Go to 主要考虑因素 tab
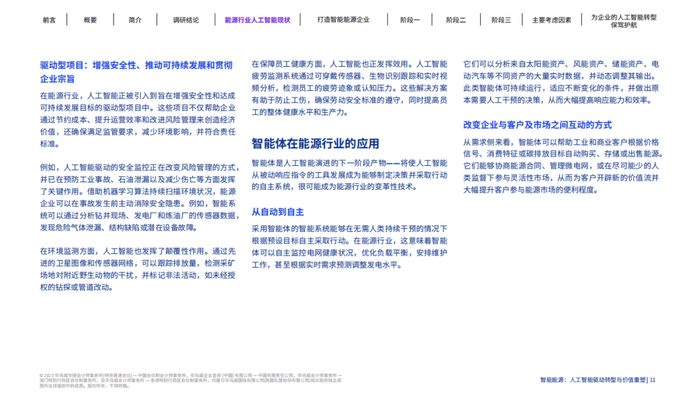The image size is (700, 394). [x=551, y=20]
